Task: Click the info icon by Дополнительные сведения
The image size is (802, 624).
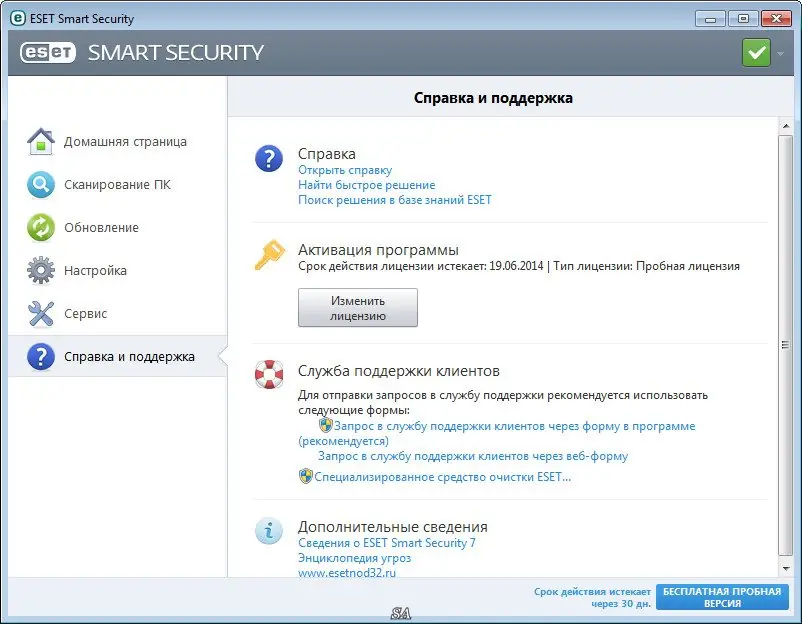Action: click(x=269, y=531)
